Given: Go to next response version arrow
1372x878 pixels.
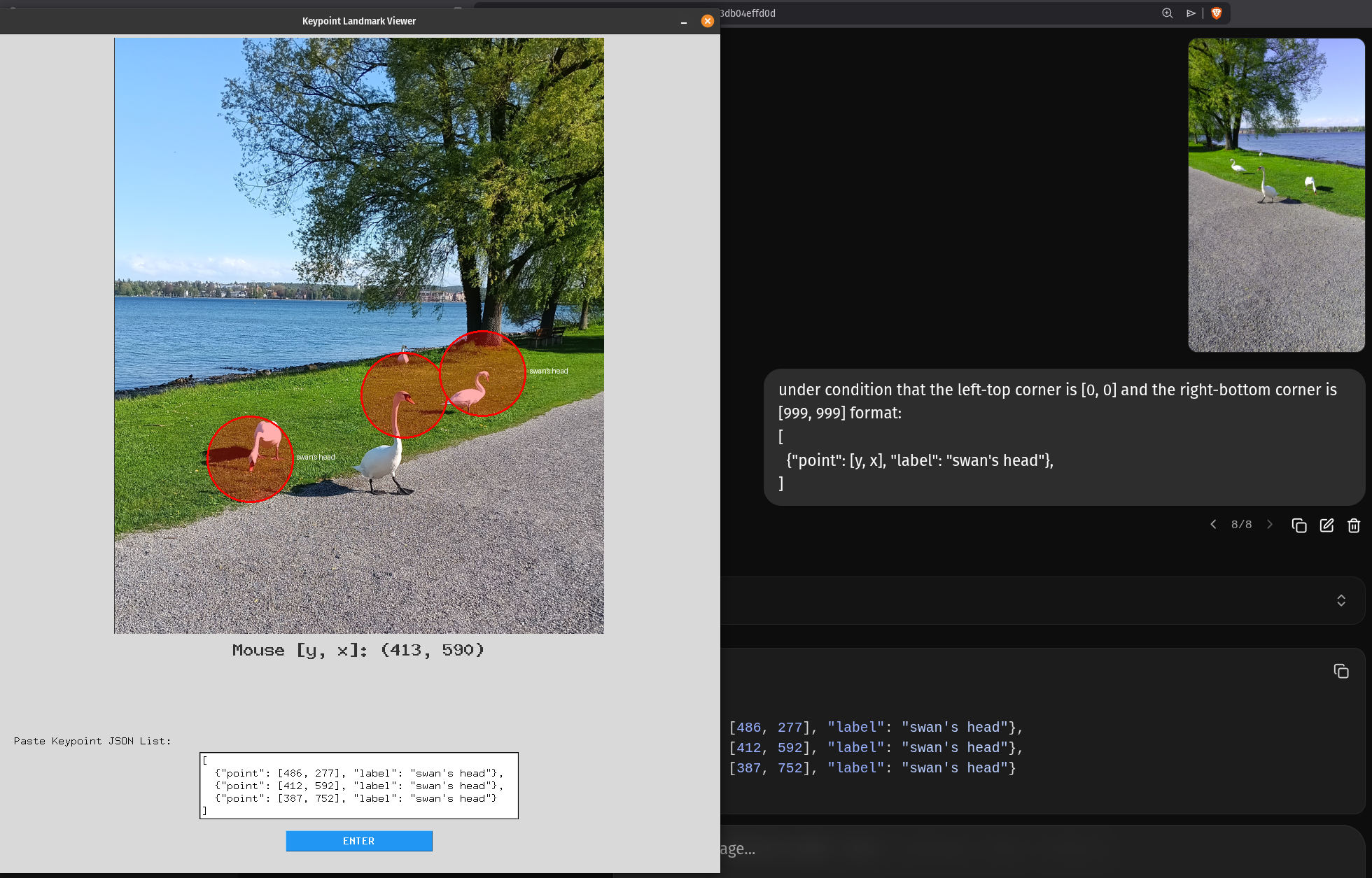Looking at the screenshot, I should coord(1269,525).
